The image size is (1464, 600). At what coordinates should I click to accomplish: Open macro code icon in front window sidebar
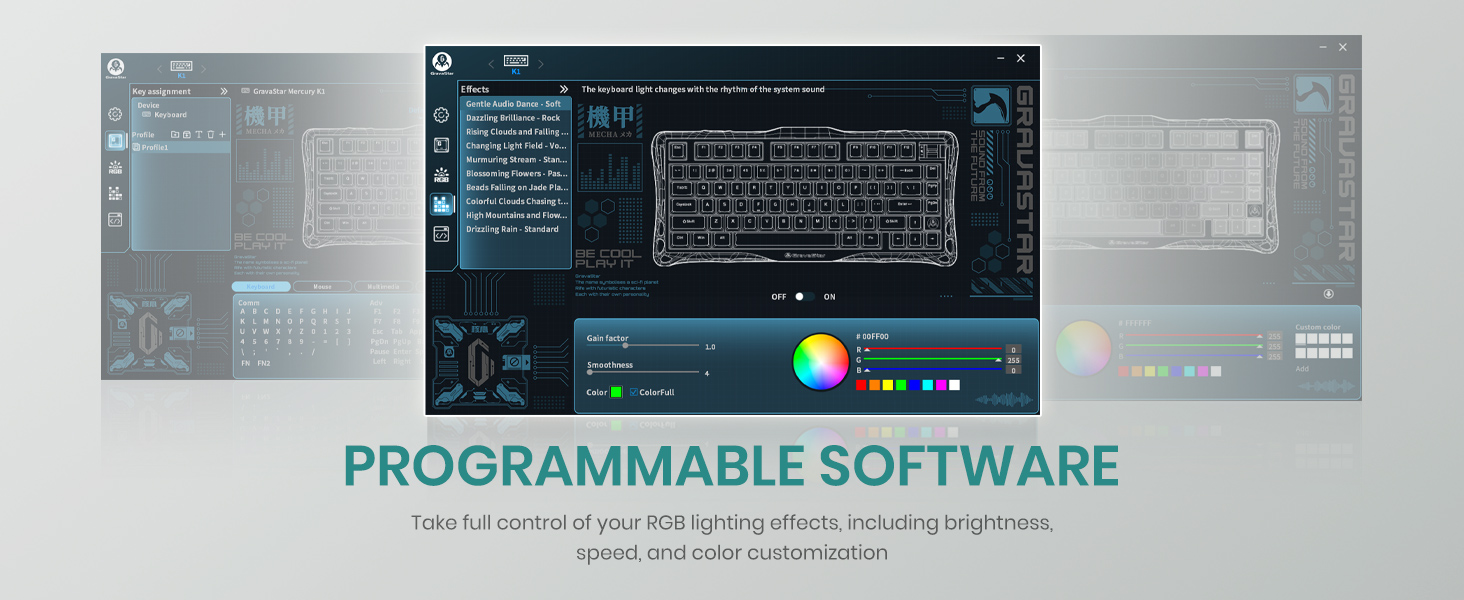tap(441, 234)
